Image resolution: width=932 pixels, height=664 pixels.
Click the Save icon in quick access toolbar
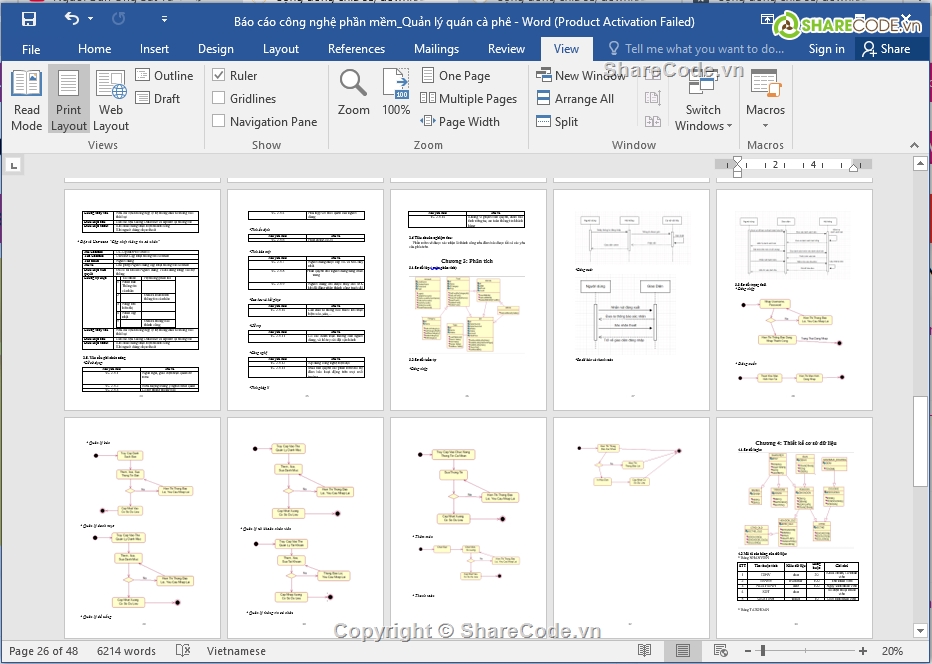(29, 20)
